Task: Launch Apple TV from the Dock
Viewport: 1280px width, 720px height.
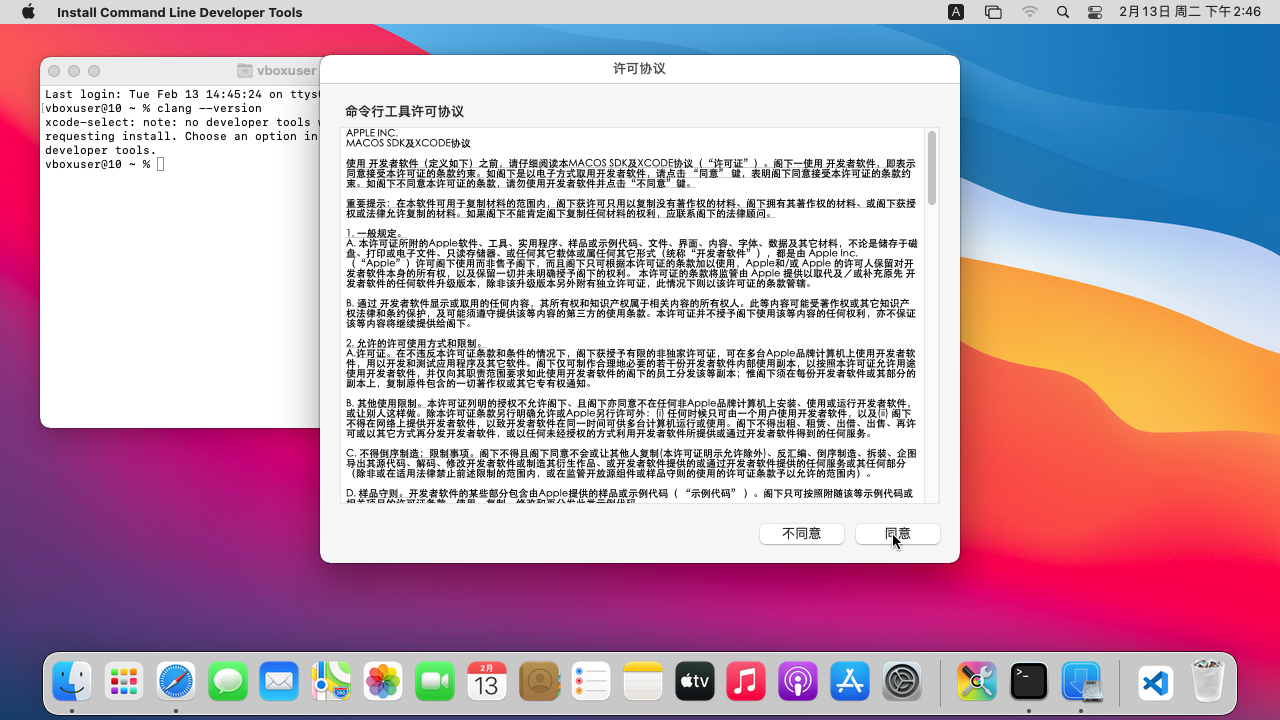Action: 695,682
